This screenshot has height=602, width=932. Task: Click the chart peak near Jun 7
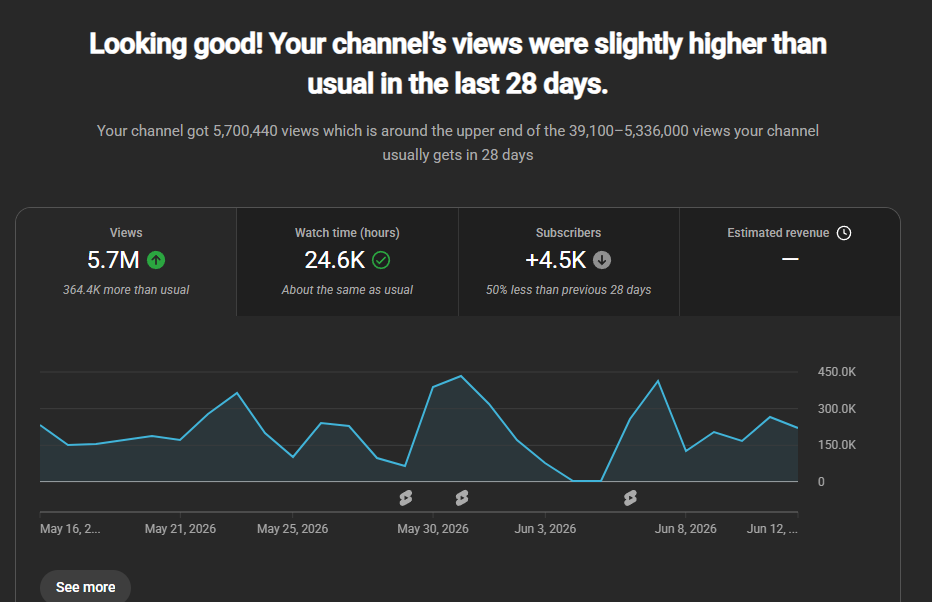coord(658,381)
